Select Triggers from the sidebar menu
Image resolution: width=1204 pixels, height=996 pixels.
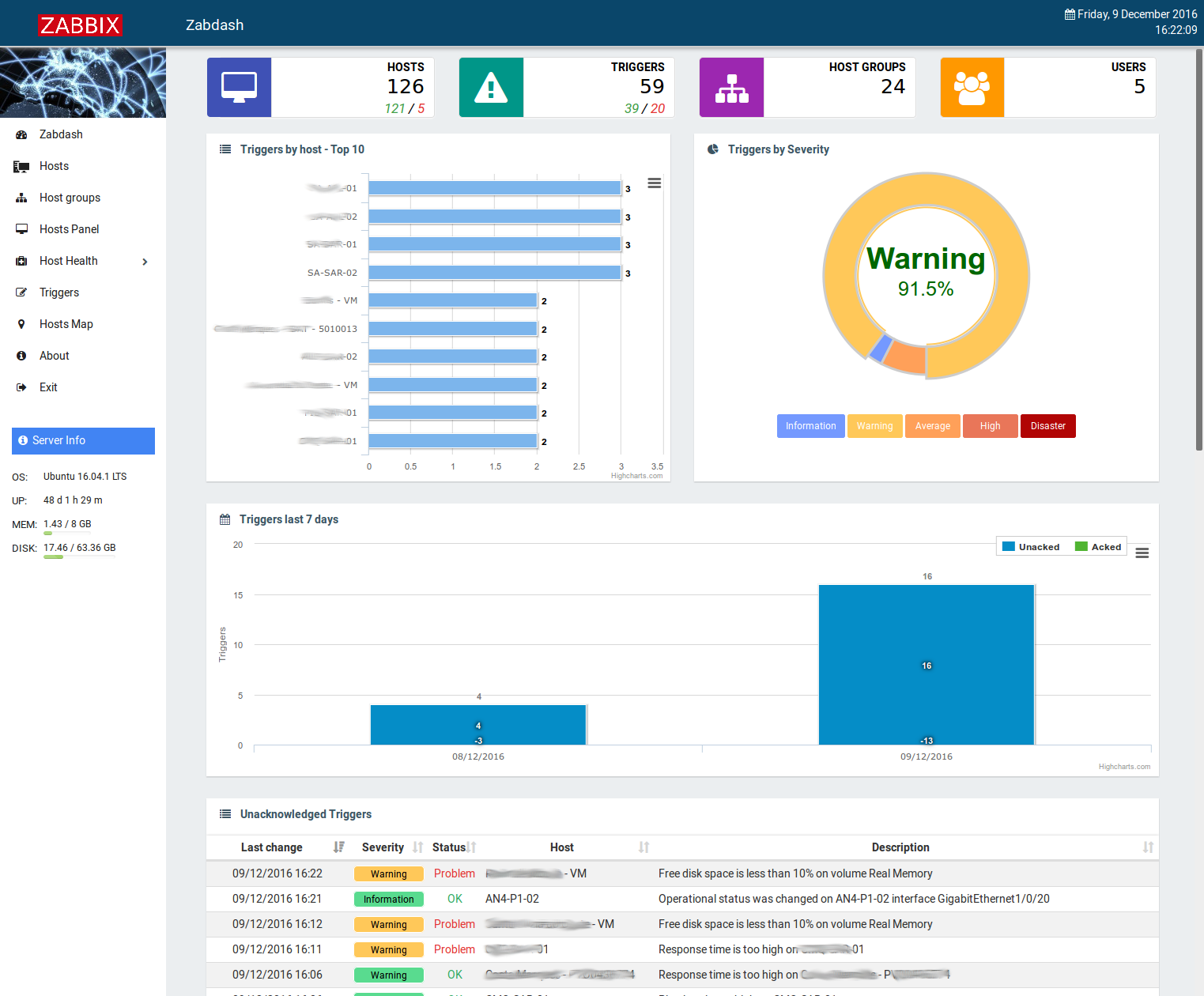click(x=59, y=292)
